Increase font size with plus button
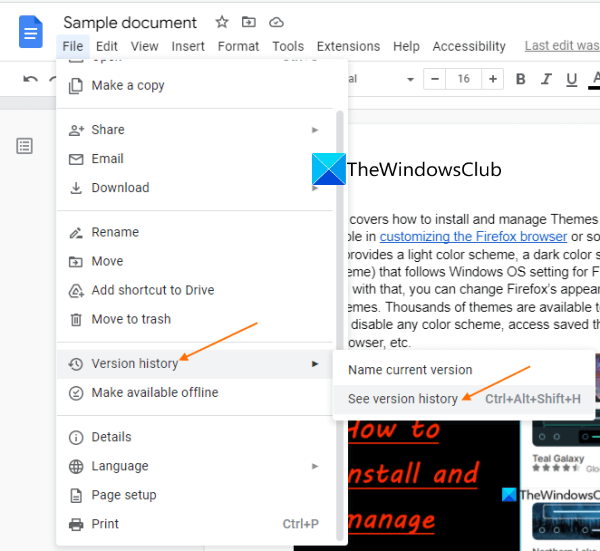 (x=493, y=79)
